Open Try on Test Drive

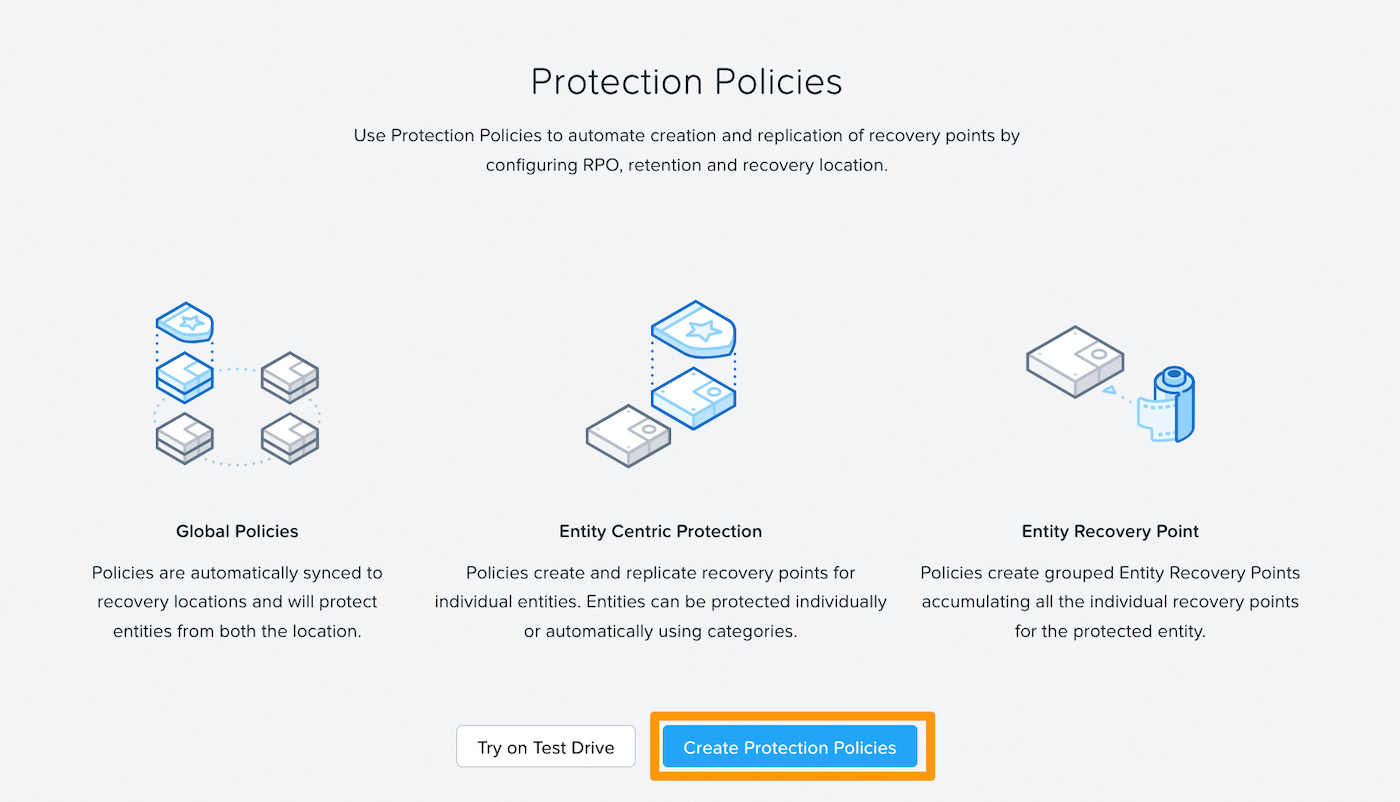(545, 745)
